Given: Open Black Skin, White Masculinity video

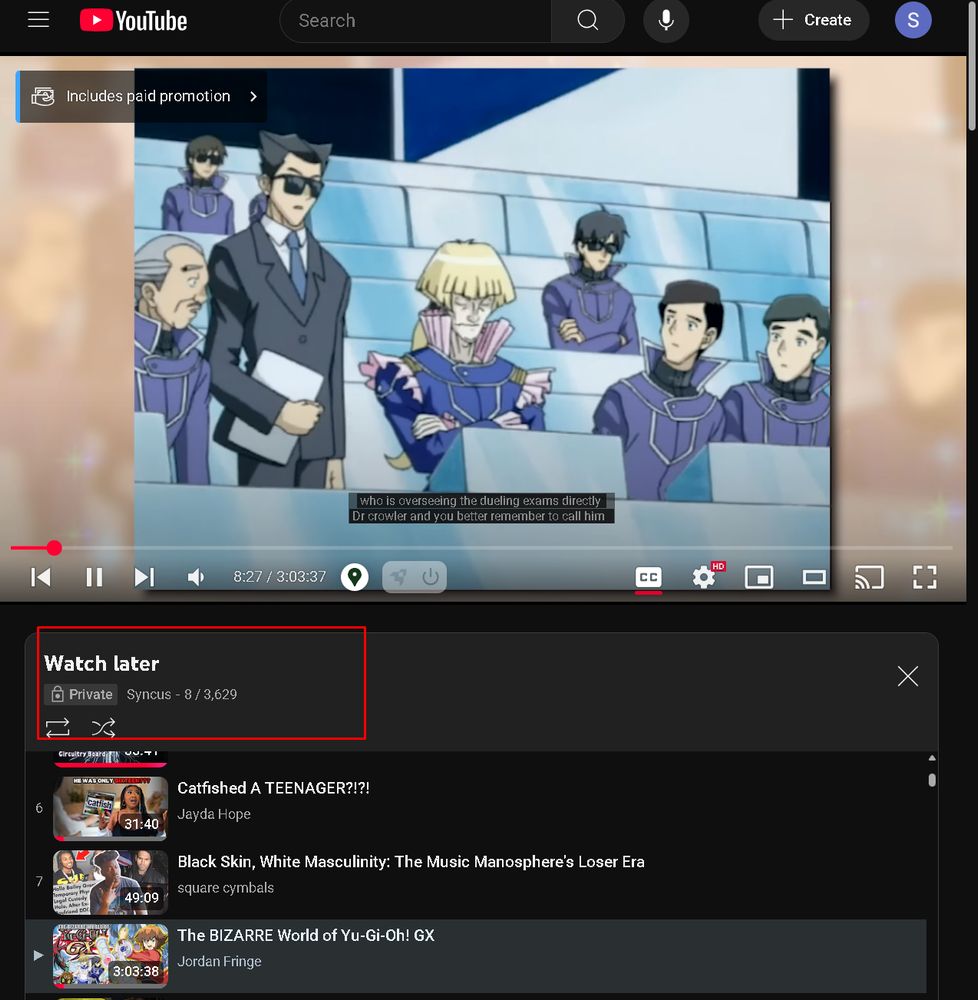Looking at the screenshot, I should [411, 862].
